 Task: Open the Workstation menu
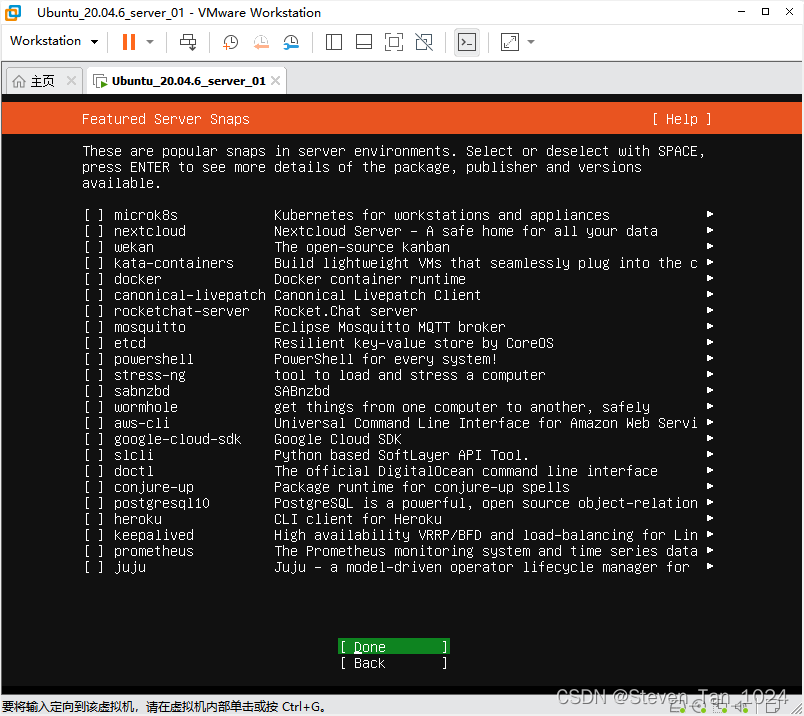coord(54,41)
